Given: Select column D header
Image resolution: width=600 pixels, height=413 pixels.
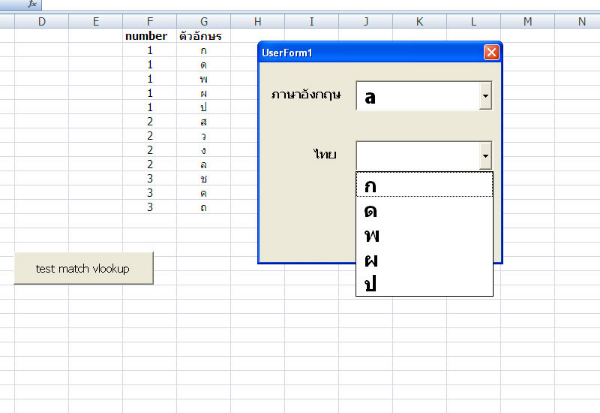Looking at the screenshot, I should [41, 21].
